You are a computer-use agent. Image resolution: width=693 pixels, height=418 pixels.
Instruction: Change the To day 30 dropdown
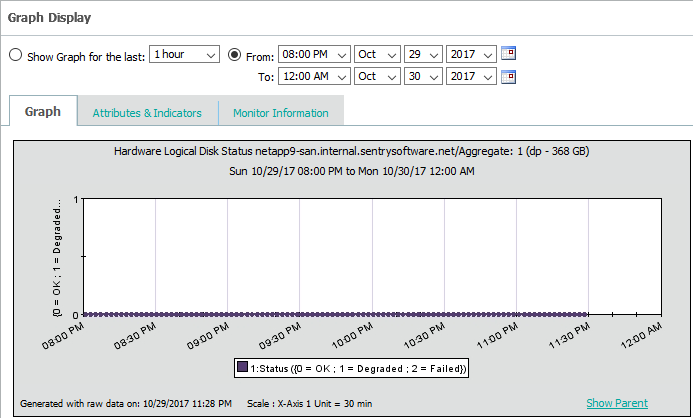422,76
